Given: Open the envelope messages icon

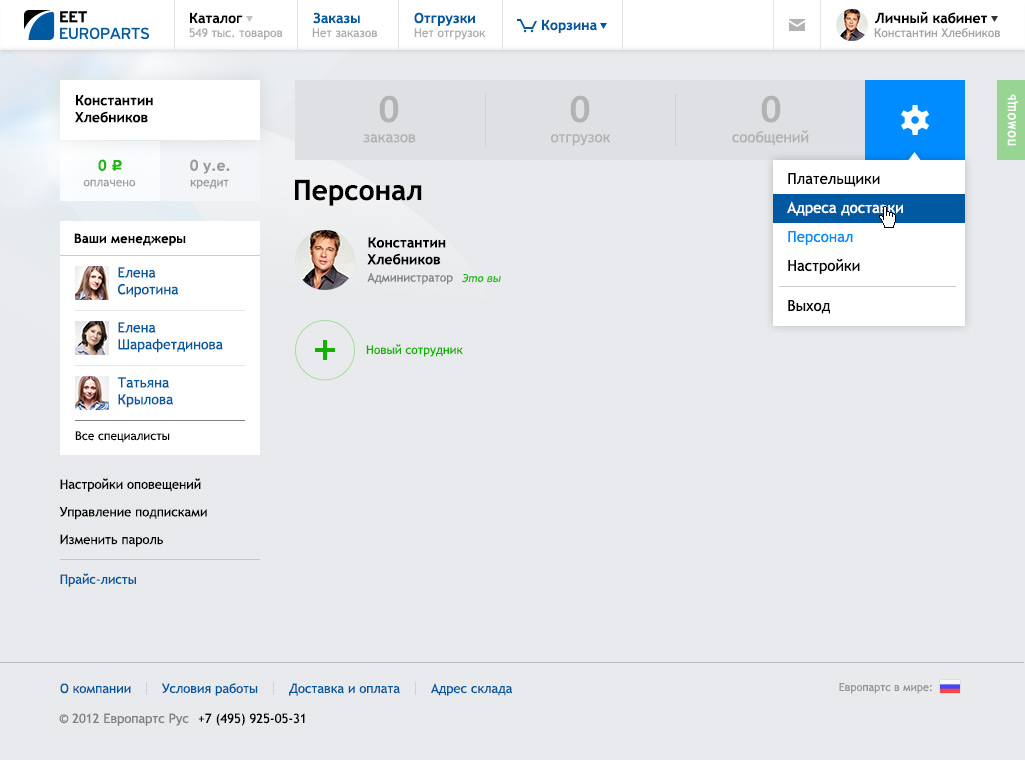Looking at the screenshot, I should pos(797,25).
